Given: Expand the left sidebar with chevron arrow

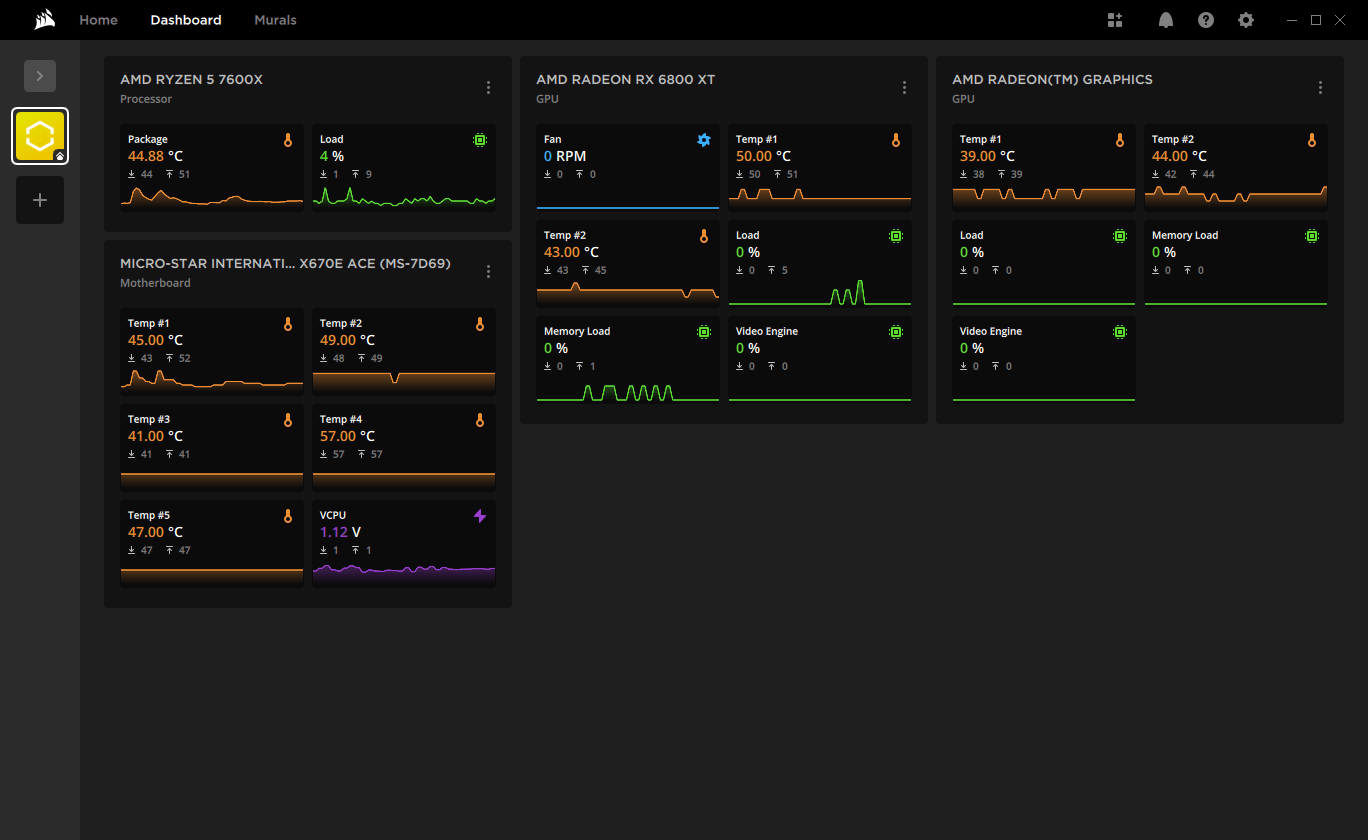Looking at the screenshot, I should 40,76.
